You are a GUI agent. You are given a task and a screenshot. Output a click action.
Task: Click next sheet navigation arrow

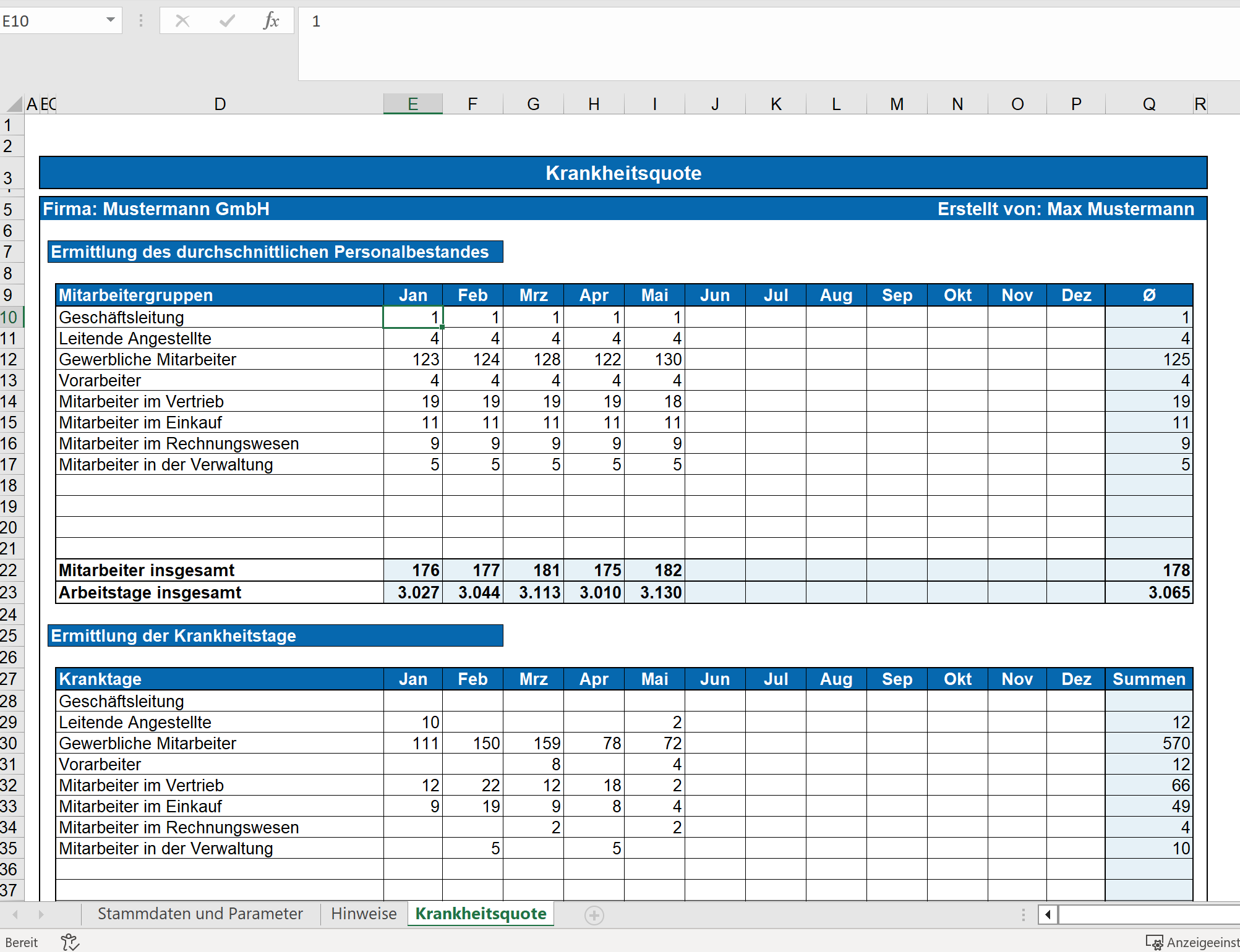pos(41,914)
